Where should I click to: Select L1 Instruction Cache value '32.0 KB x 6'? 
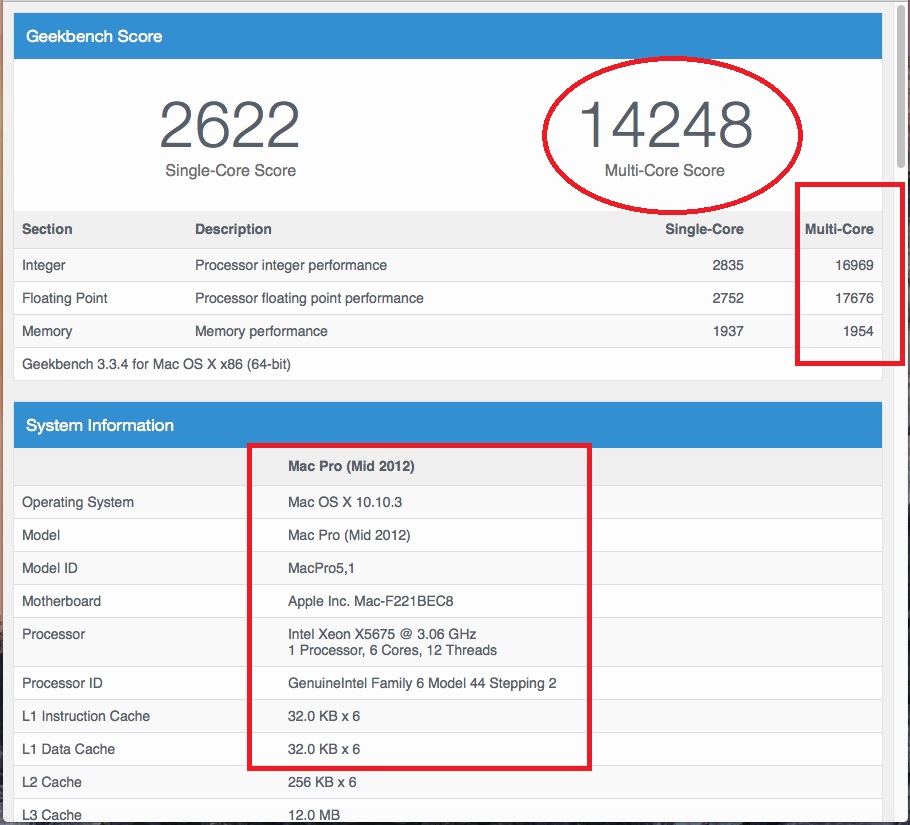tap(324, 717)
